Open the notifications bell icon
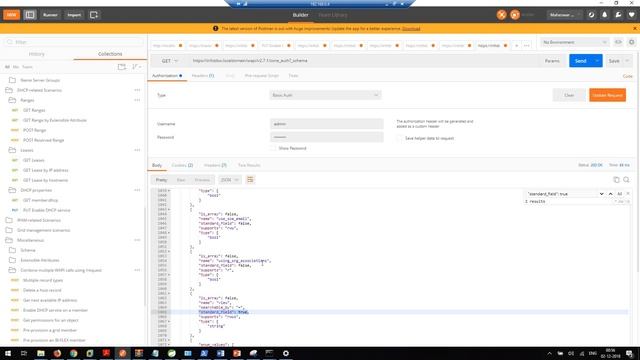Viewport: 640px width, 360px height. 604,15
